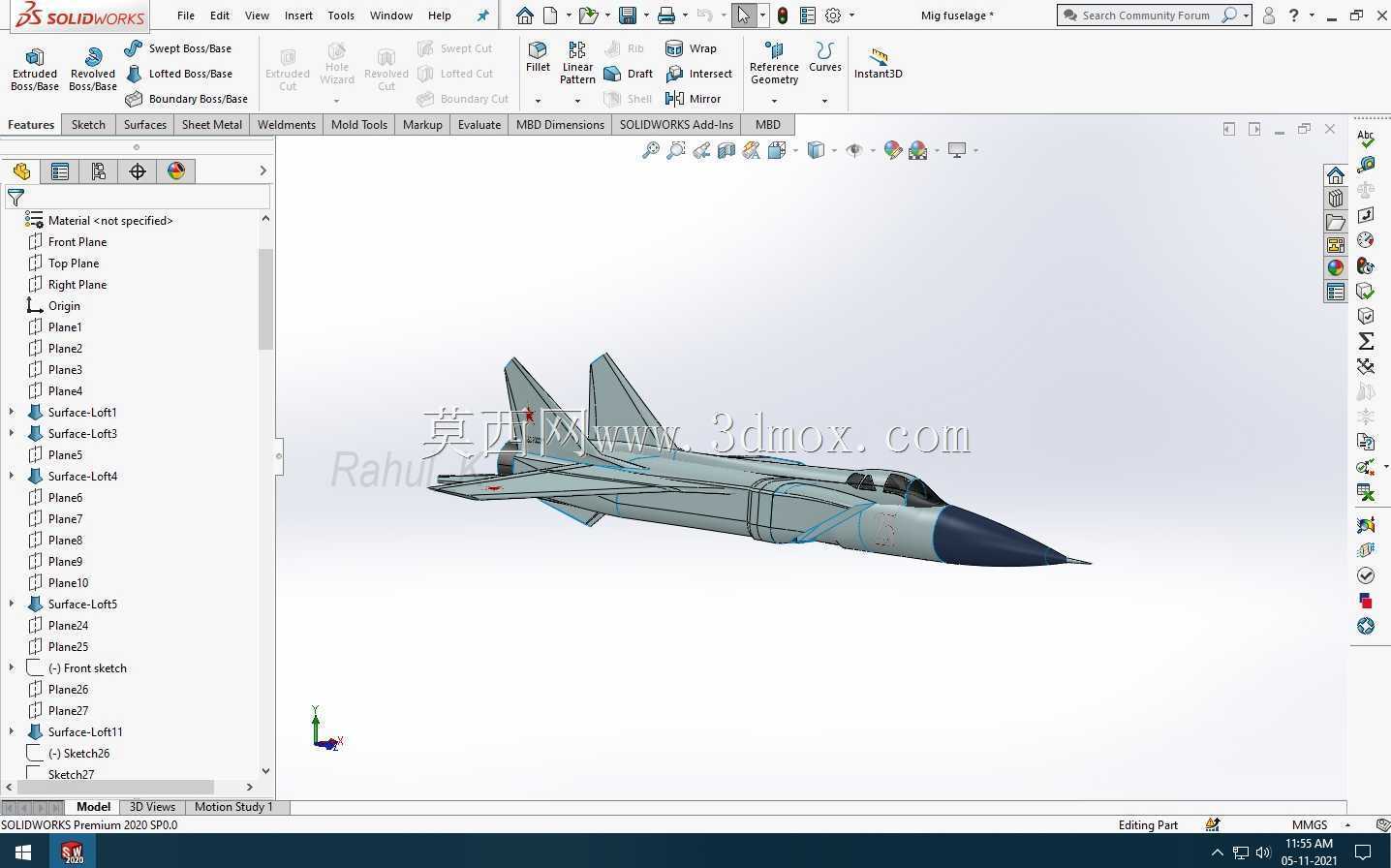
Task: Choose the Lofted Boss/Base command
Action: [179, 74]
